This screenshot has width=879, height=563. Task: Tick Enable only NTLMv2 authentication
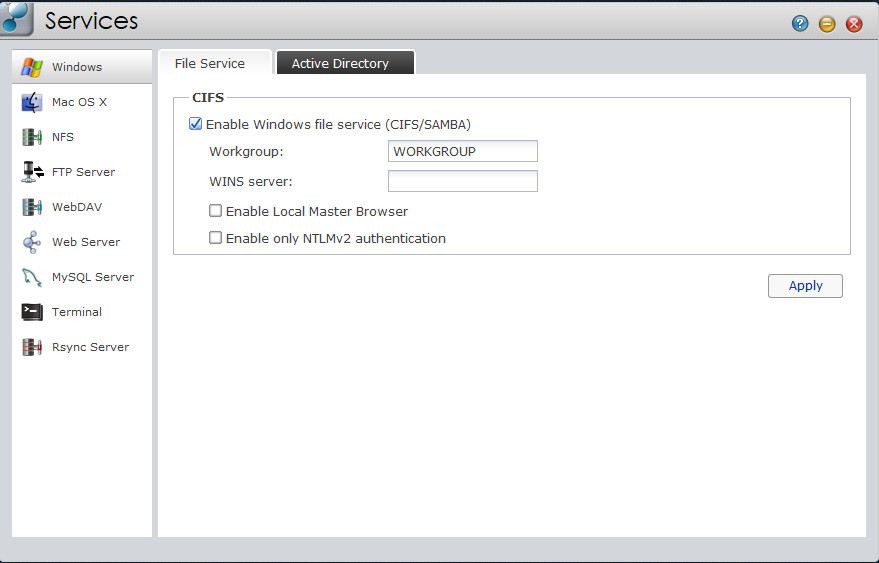215,239
